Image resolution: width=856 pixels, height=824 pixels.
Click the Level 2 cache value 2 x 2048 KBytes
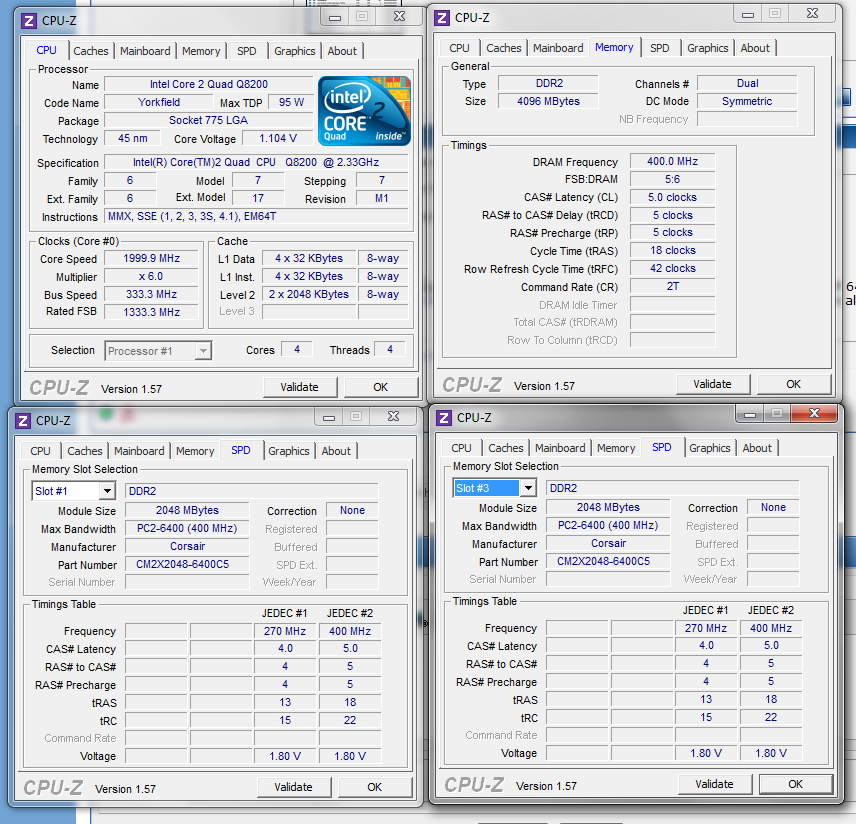click(x=309, y=294)
